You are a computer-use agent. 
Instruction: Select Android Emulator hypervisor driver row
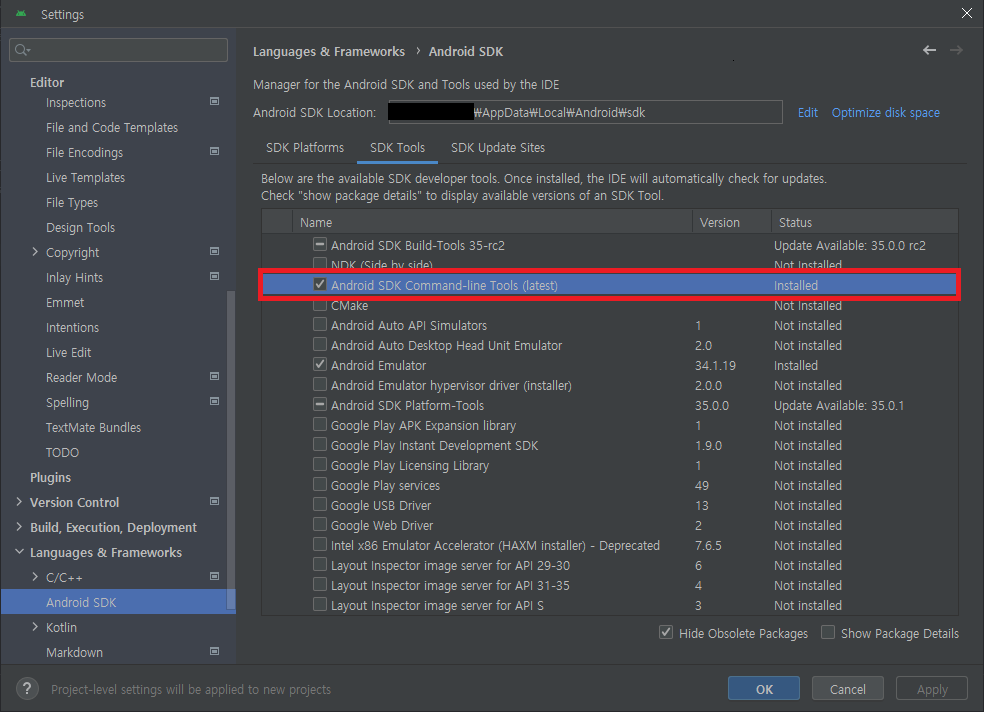click(610, 385)
